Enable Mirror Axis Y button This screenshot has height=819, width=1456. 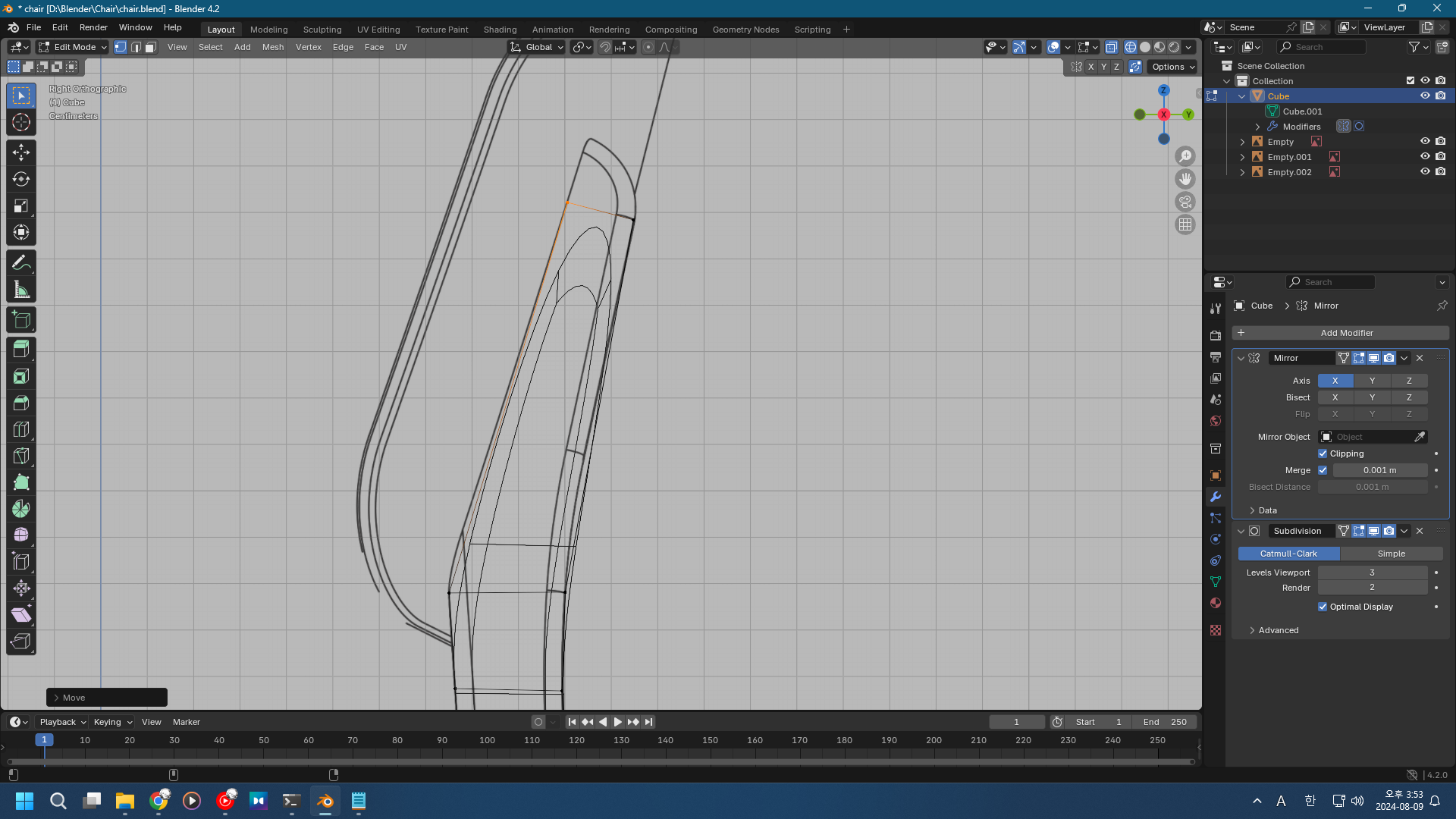(1372, 381)
